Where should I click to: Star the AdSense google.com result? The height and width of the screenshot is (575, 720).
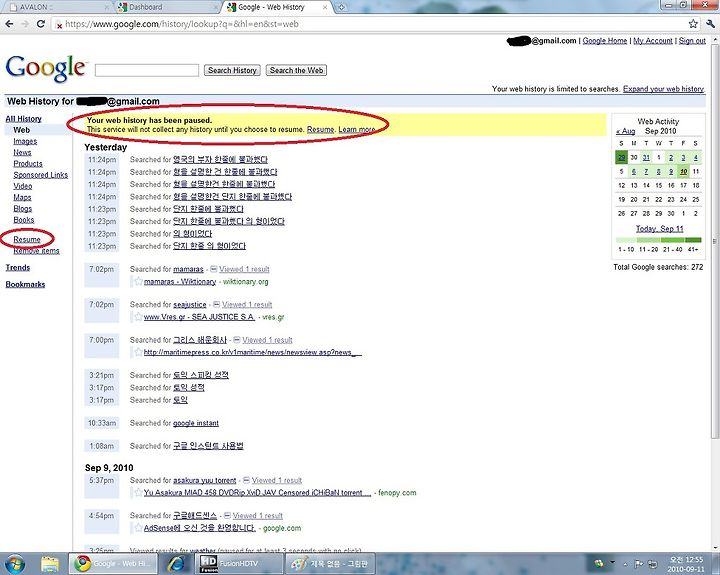coord(138,528)
